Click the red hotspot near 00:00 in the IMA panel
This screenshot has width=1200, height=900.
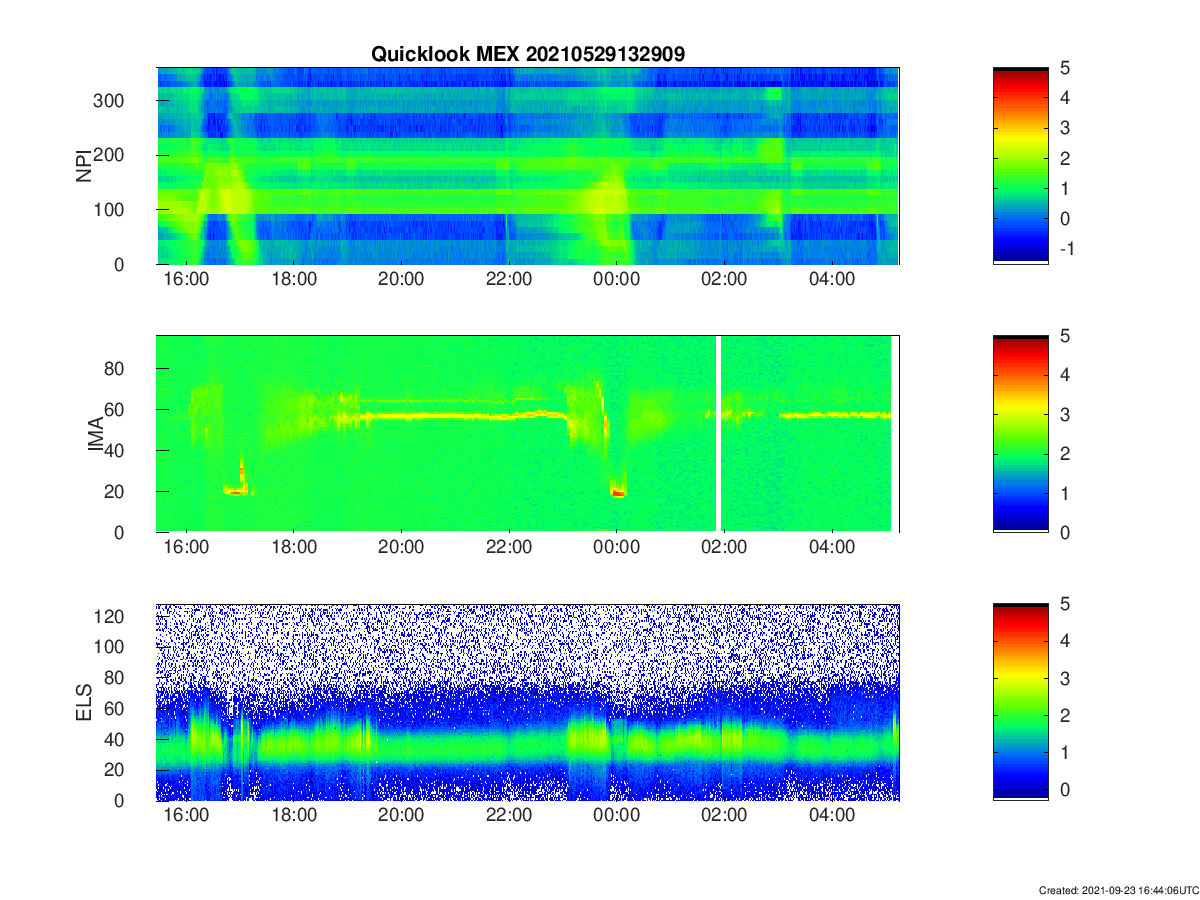618,492
